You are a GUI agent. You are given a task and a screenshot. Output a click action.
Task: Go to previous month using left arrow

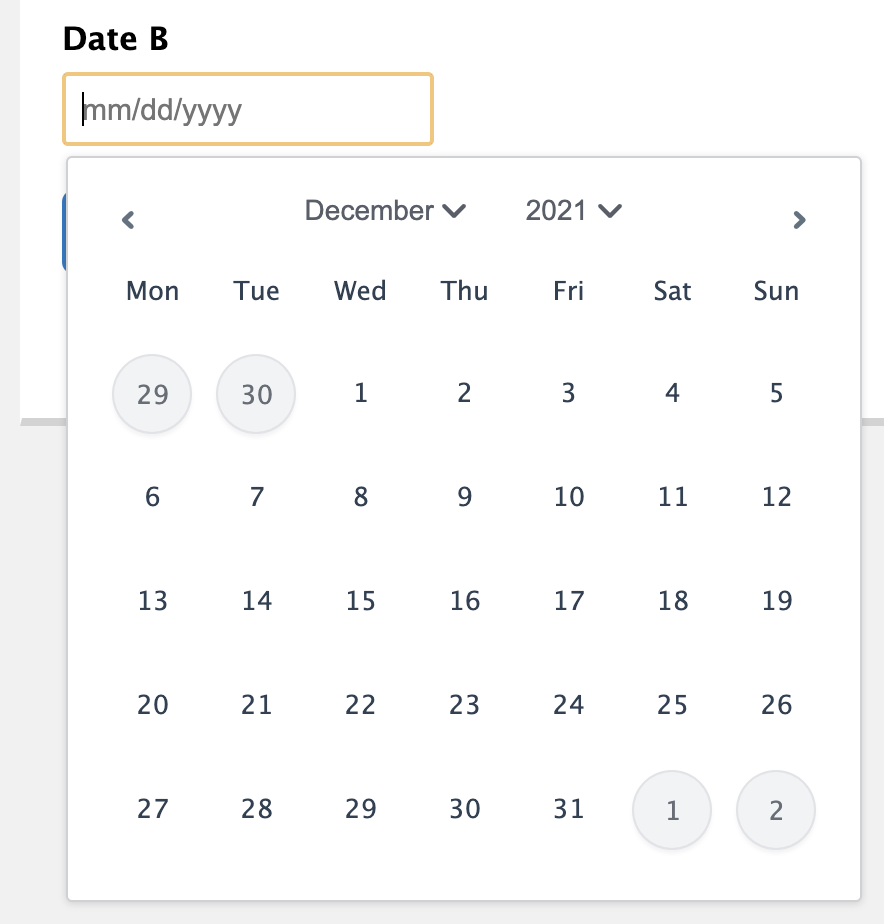(x=128, y=220)
